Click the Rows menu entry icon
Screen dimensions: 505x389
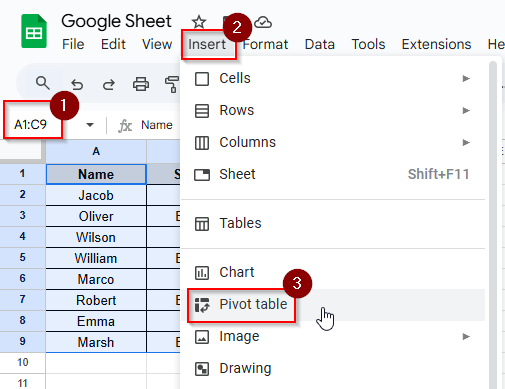[x=202, y=111]
